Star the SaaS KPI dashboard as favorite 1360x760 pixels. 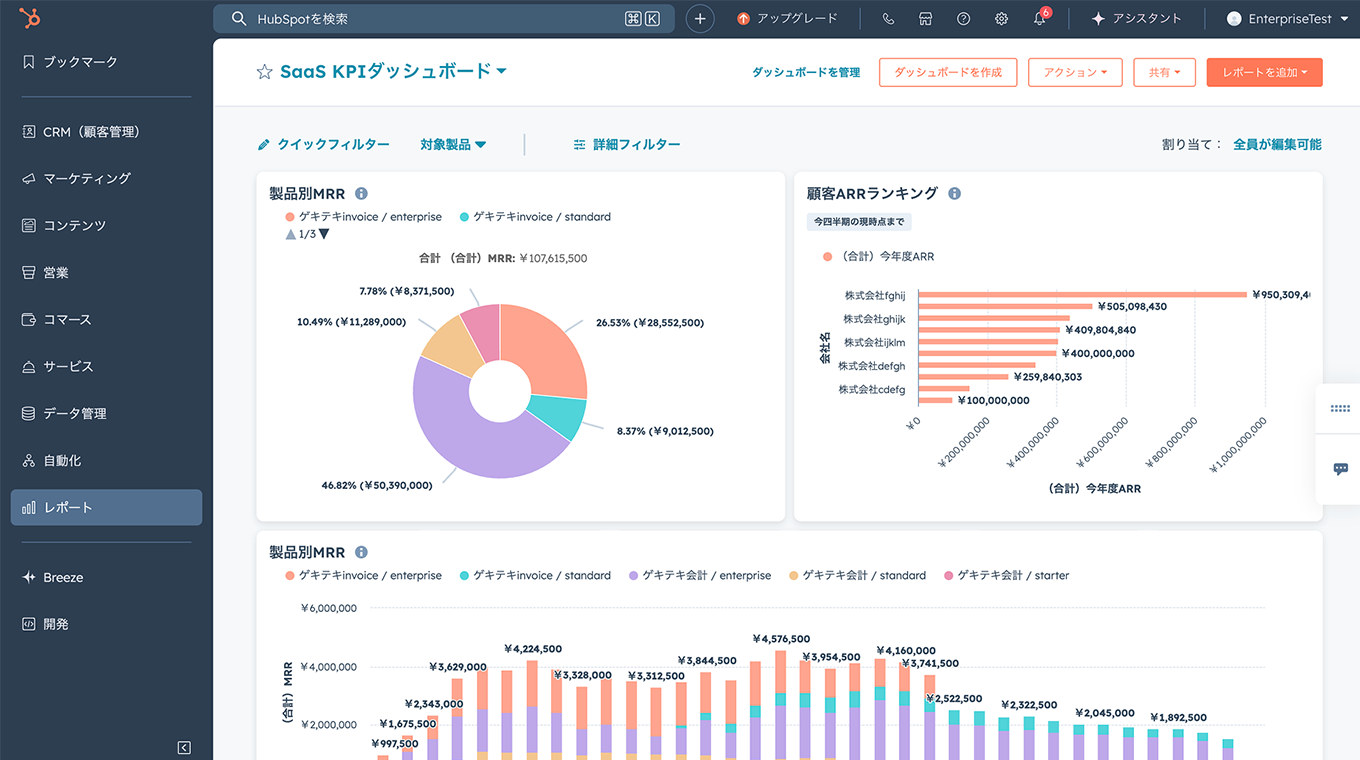pos(264,72)
